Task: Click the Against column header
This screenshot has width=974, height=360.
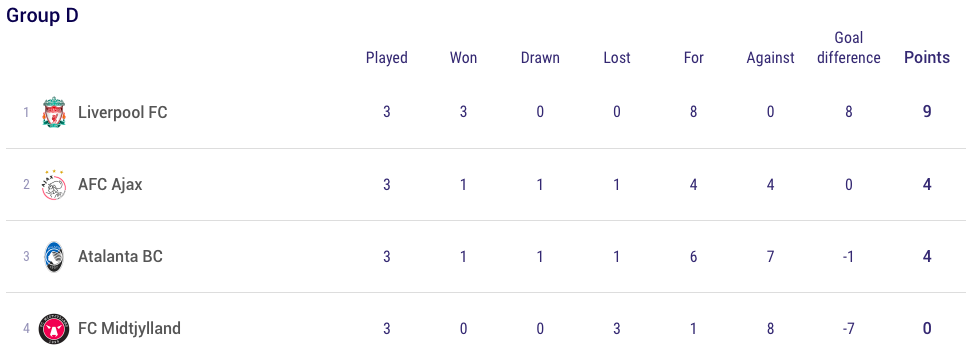Action: coord(770,58)
